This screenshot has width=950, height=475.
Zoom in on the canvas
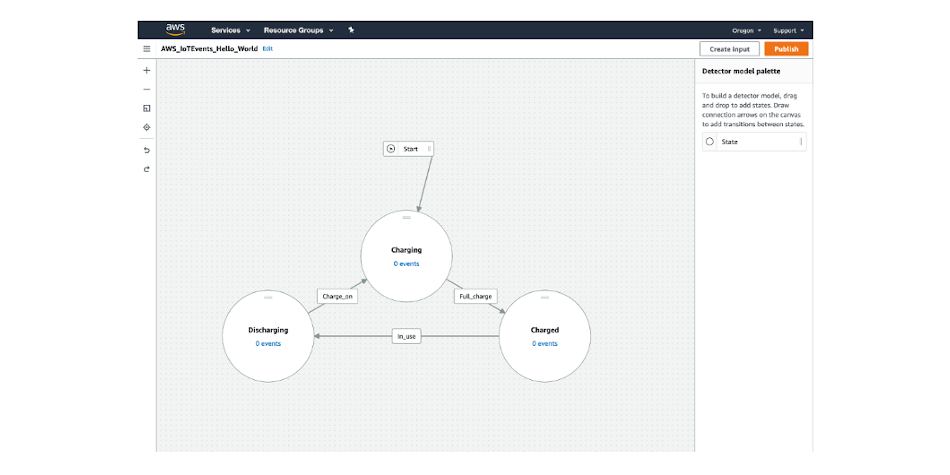(146, 70)
